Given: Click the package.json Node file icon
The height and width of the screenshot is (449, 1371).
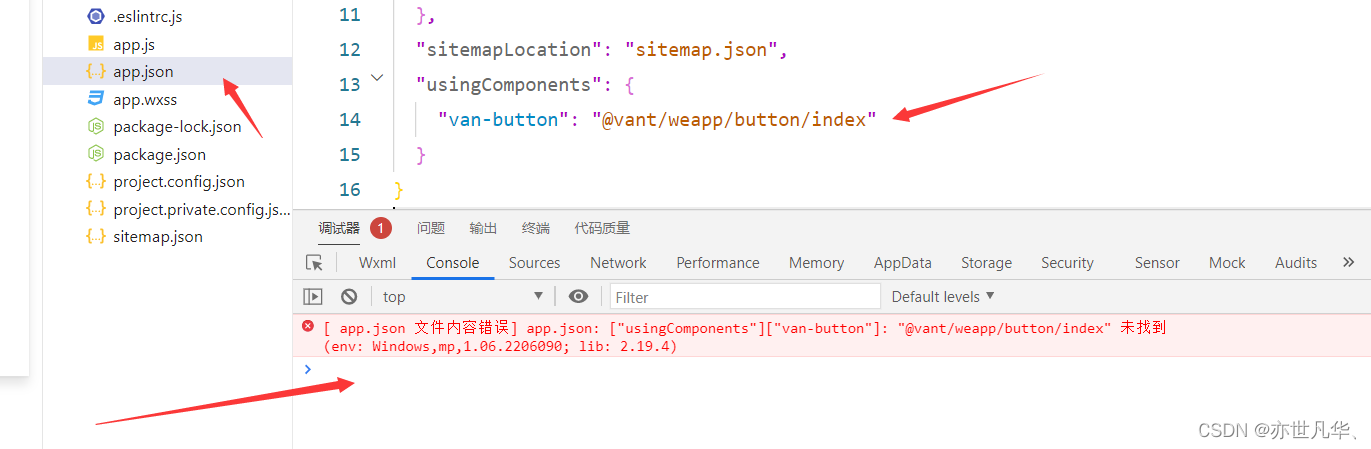Looking at the screenshot, I should click(x=96, y=154).
